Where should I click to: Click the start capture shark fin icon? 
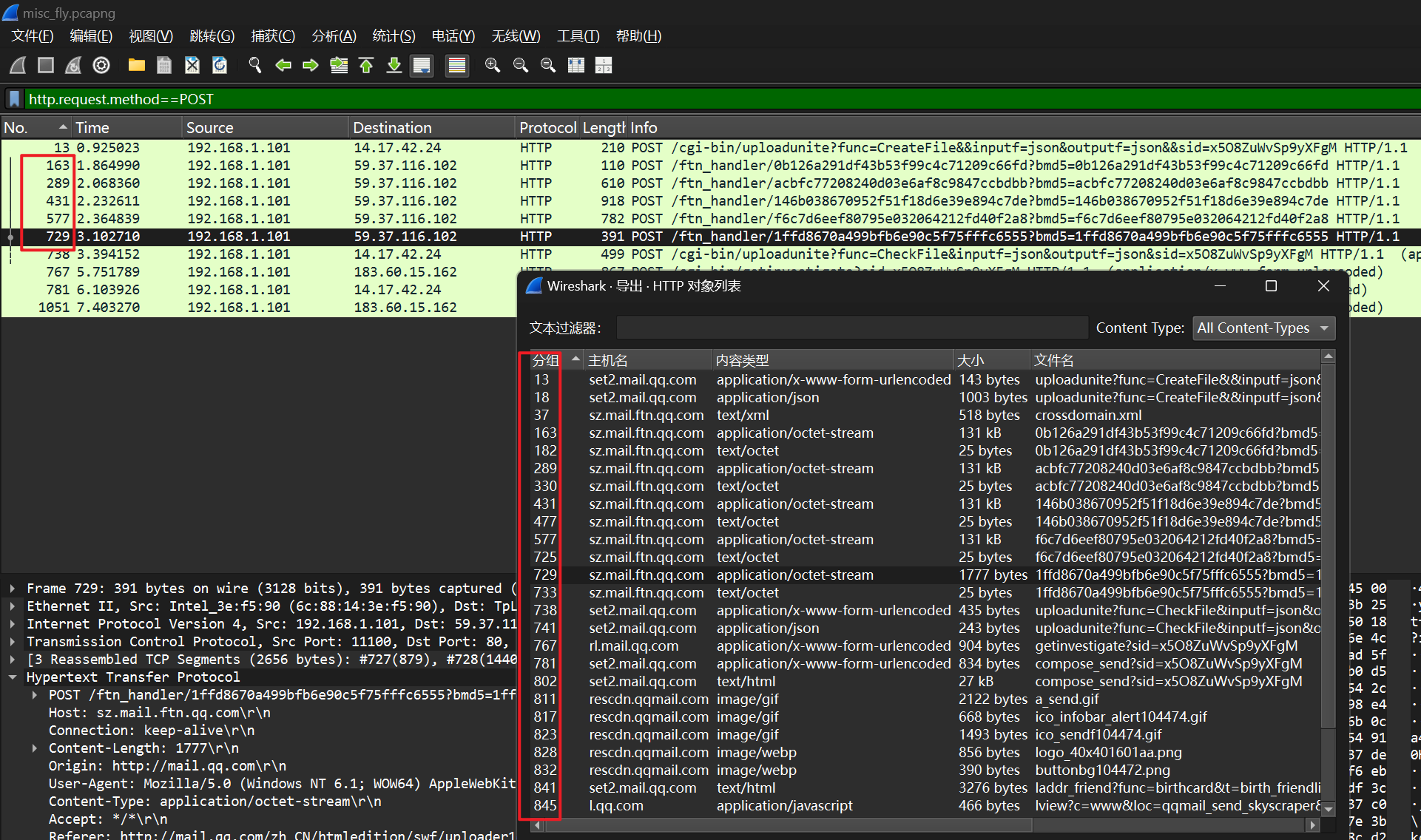pyautogui.click(x=18, y=65)
